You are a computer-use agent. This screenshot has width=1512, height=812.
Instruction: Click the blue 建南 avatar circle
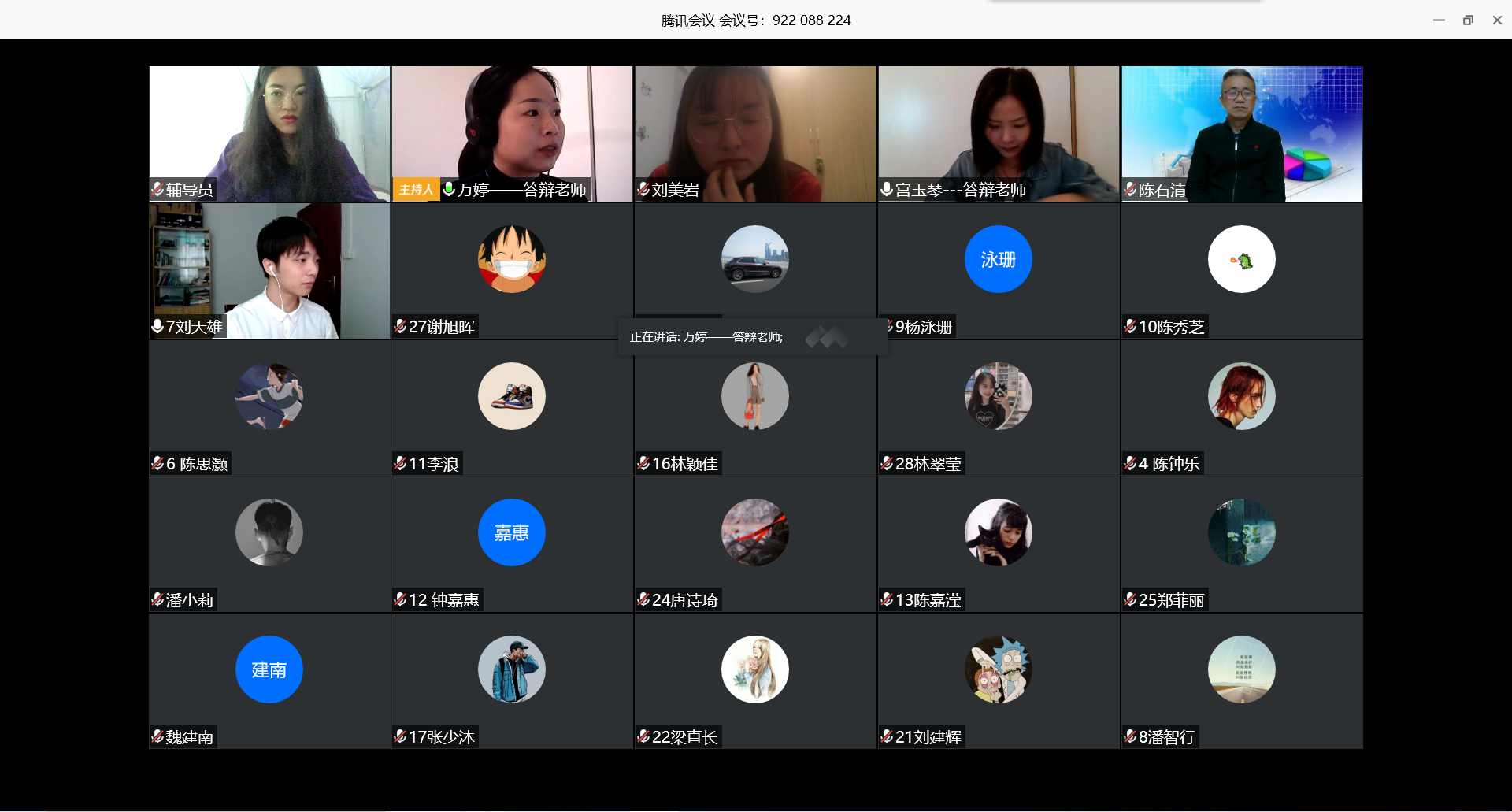click(x=269, y=669)
